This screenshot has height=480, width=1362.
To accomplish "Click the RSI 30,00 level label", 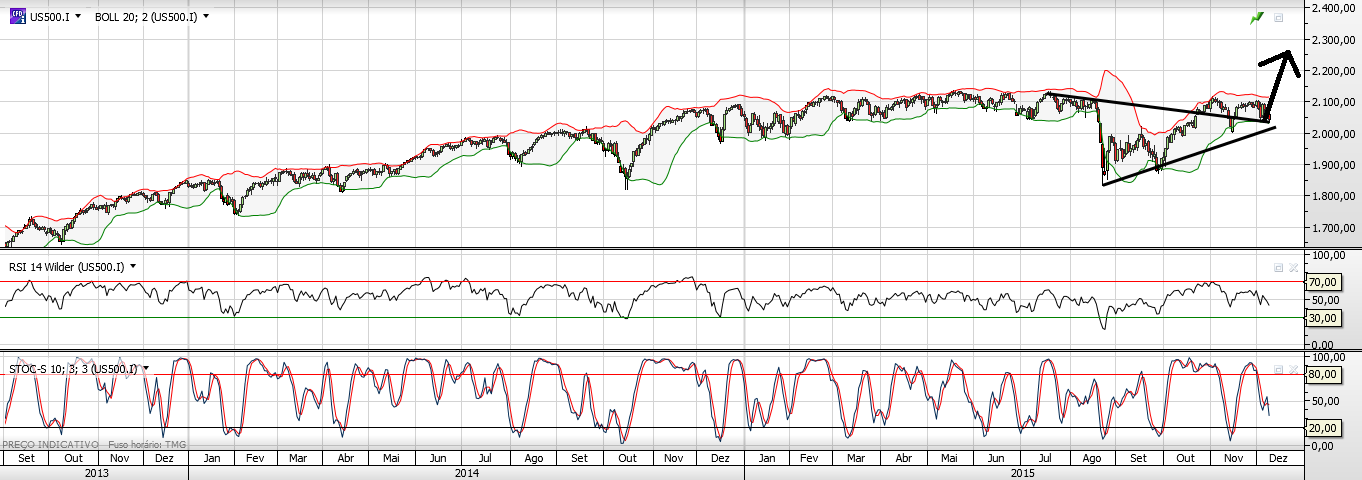I will point(1322,318).
